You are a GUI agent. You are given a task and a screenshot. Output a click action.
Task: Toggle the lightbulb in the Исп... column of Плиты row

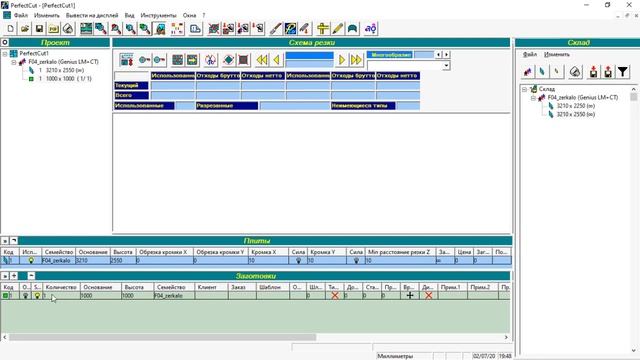tap(31, 260)
